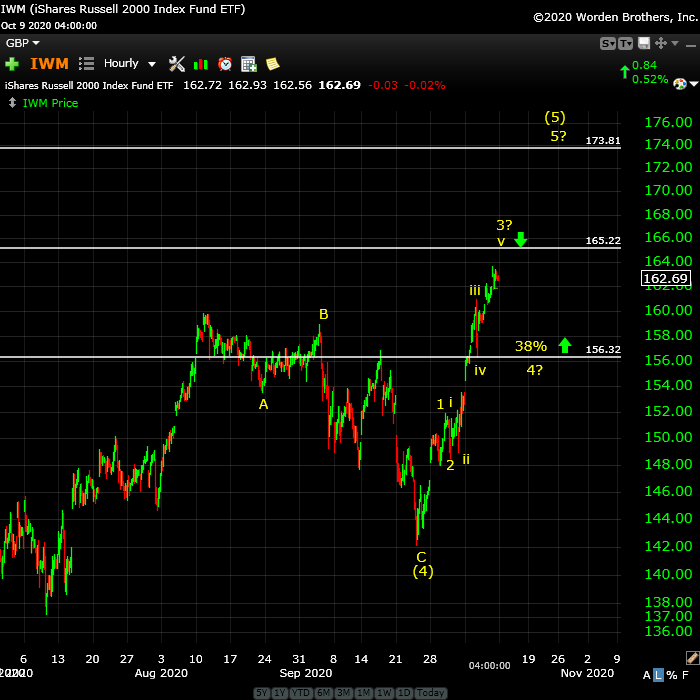The image size is (700, 700).
Task: Click the green up arrow beside 38%
Action: pyautogui.click(x=565, y=345)
